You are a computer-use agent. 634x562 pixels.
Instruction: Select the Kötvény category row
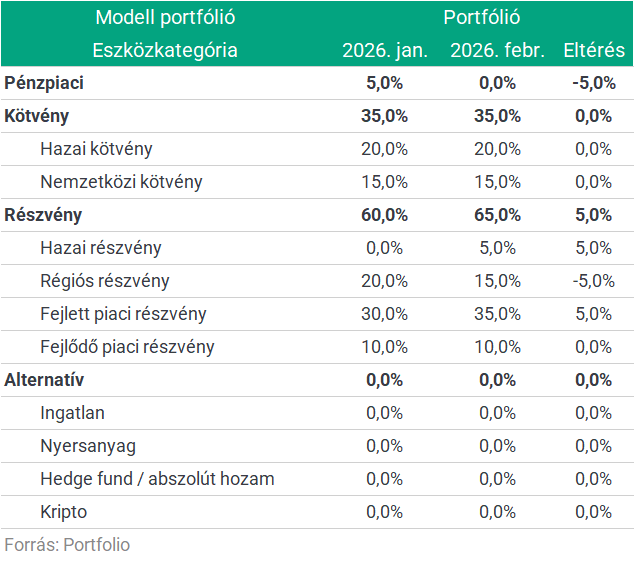pyautogui.click(x=37, y=116)
